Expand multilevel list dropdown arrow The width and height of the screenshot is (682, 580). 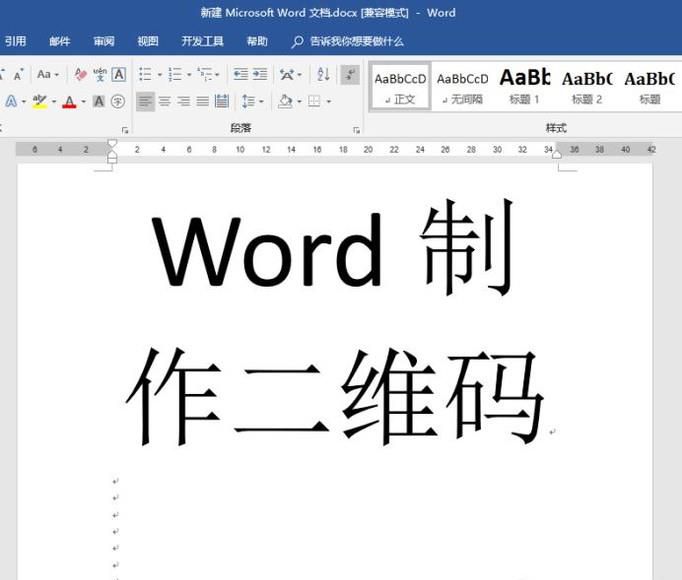coord(217,75)
